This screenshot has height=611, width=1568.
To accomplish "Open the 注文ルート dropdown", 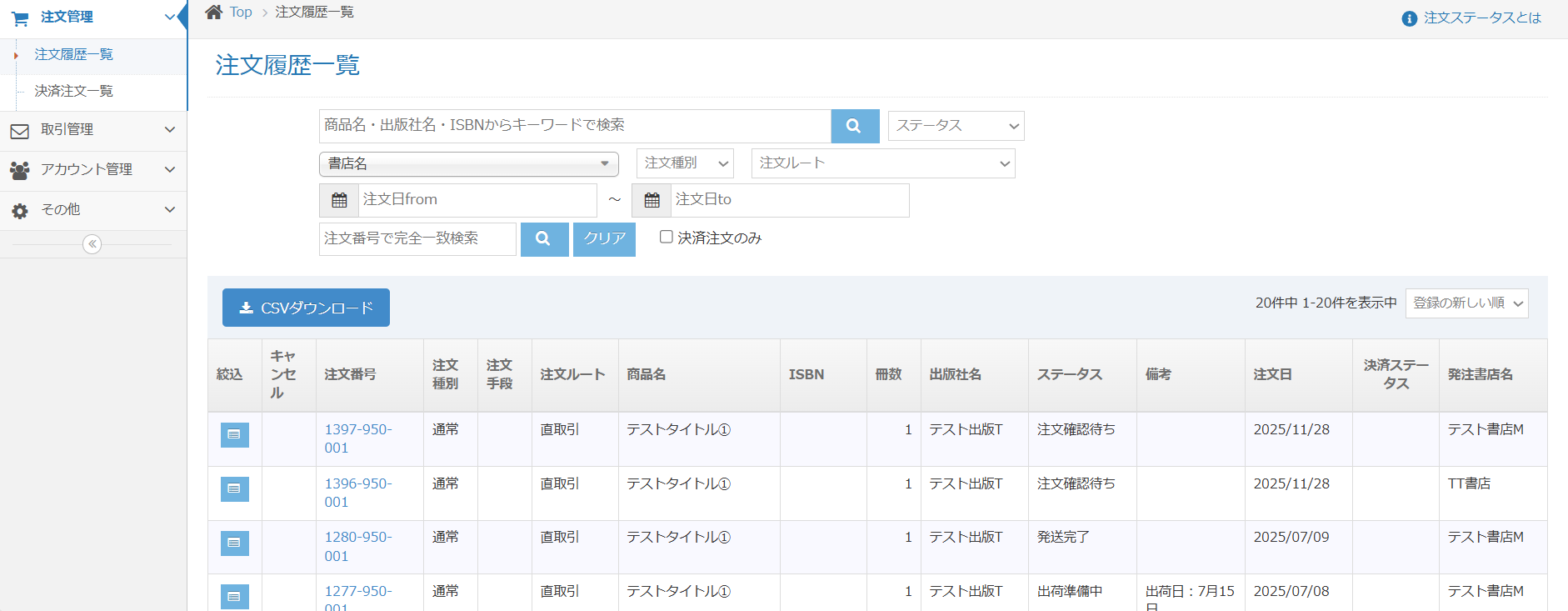I will (x=882, y=163).
